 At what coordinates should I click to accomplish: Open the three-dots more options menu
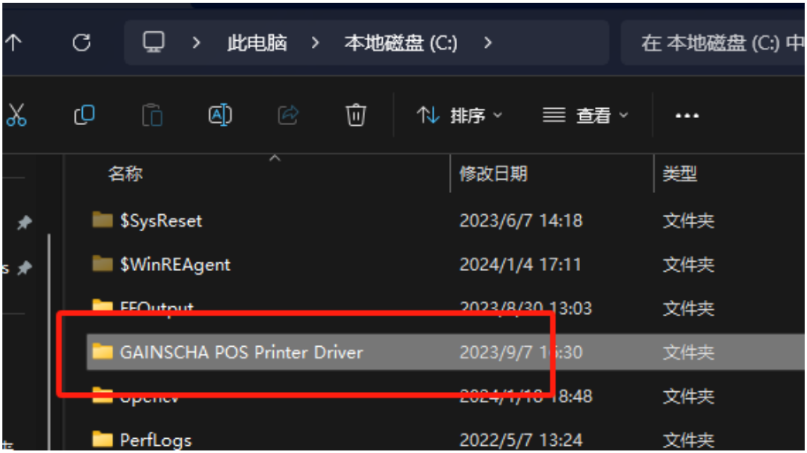point(687,116)
